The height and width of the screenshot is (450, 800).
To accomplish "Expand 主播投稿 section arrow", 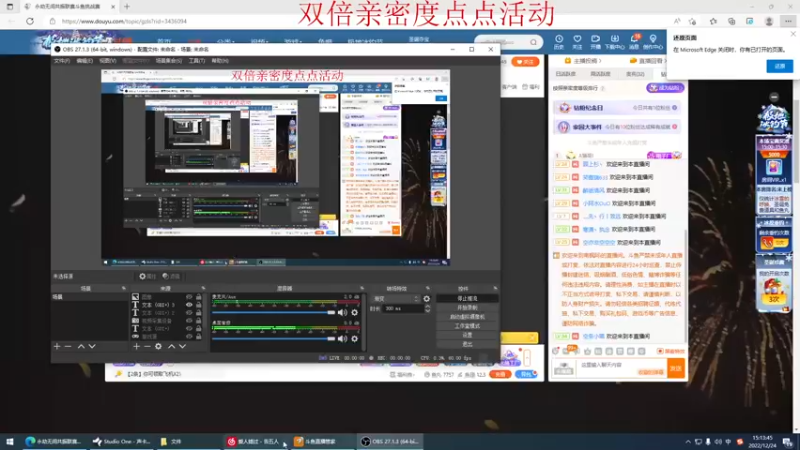I will click(600, 61).
